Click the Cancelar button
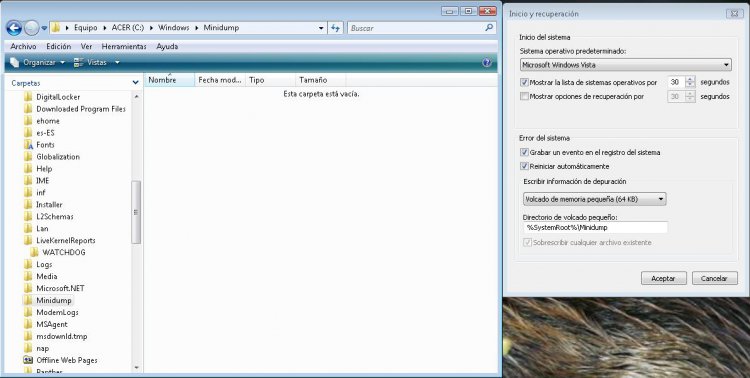Image resolution: width=750 pixels, height=378 pixels. 715,278
